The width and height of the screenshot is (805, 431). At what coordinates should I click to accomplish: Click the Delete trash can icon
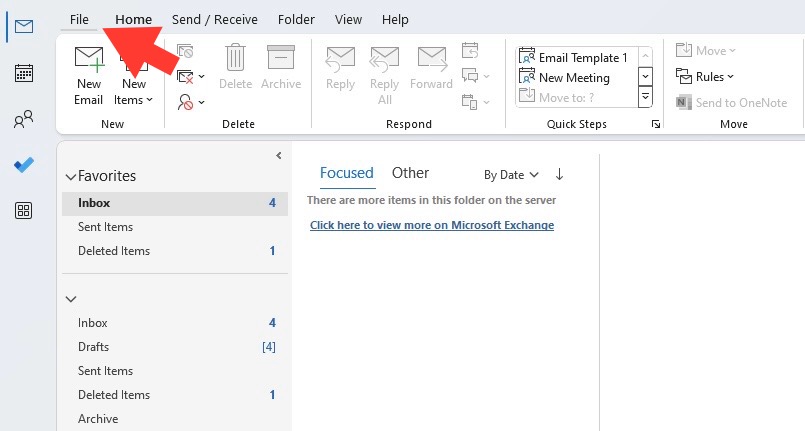(x=236, y=57)
